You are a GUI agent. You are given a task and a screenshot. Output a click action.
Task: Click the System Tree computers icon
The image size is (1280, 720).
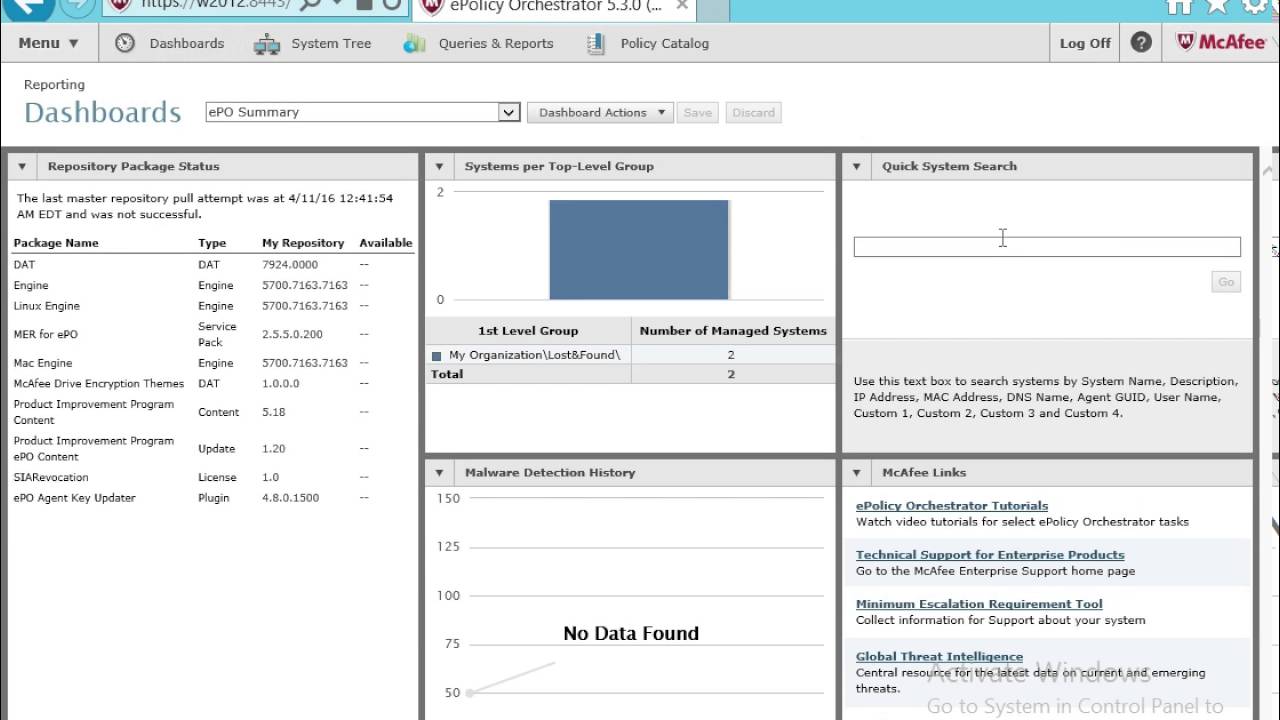point(267,44)
